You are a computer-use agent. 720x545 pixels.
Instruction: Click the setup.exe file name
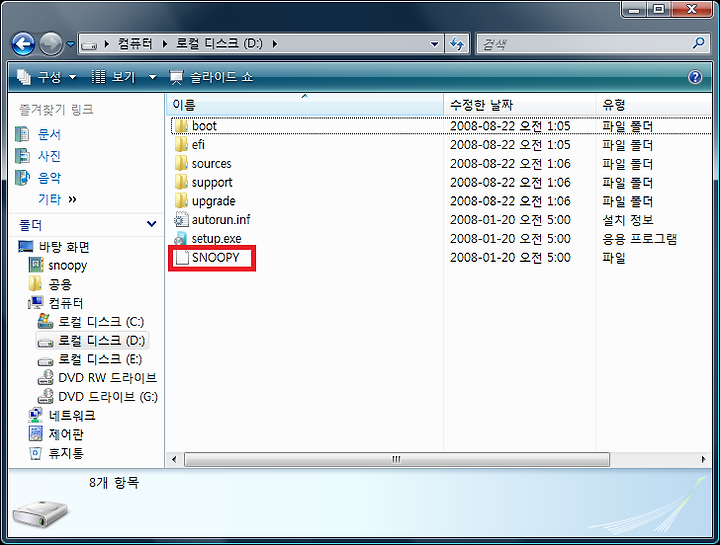pos(217,239)
